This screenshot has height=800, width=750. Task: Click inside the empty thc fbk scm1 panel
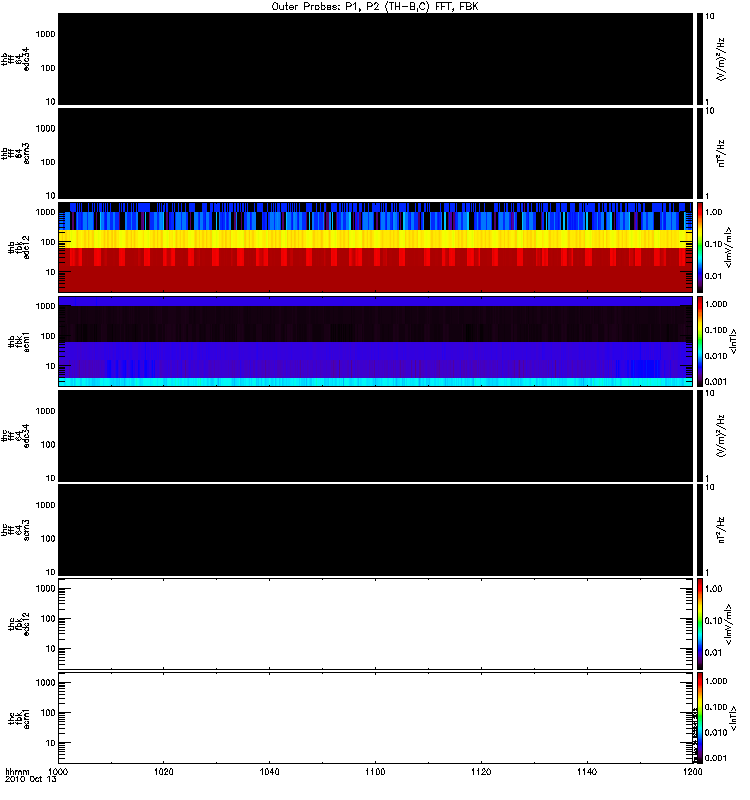[375, 717]
